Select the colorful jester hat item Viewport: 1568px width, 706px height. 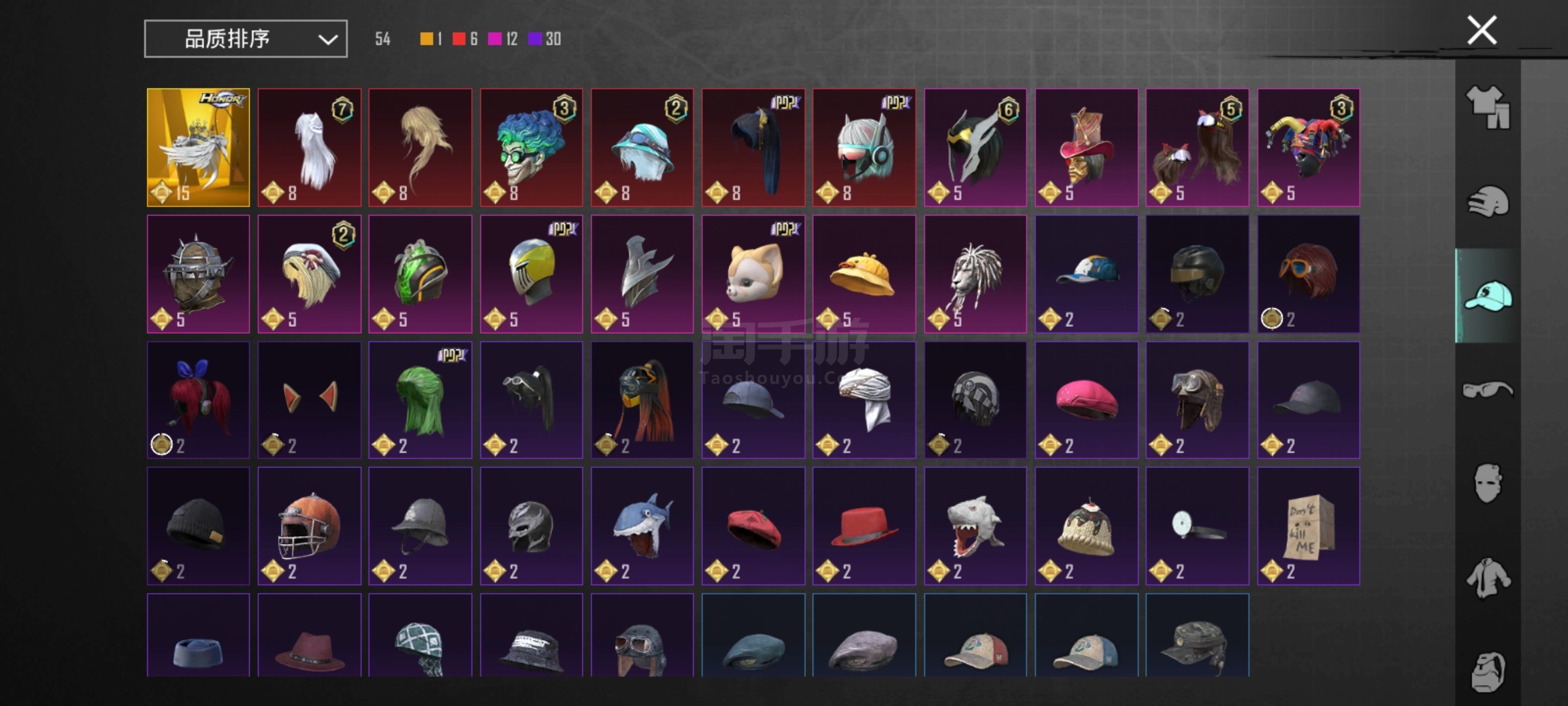point(1309,148)
